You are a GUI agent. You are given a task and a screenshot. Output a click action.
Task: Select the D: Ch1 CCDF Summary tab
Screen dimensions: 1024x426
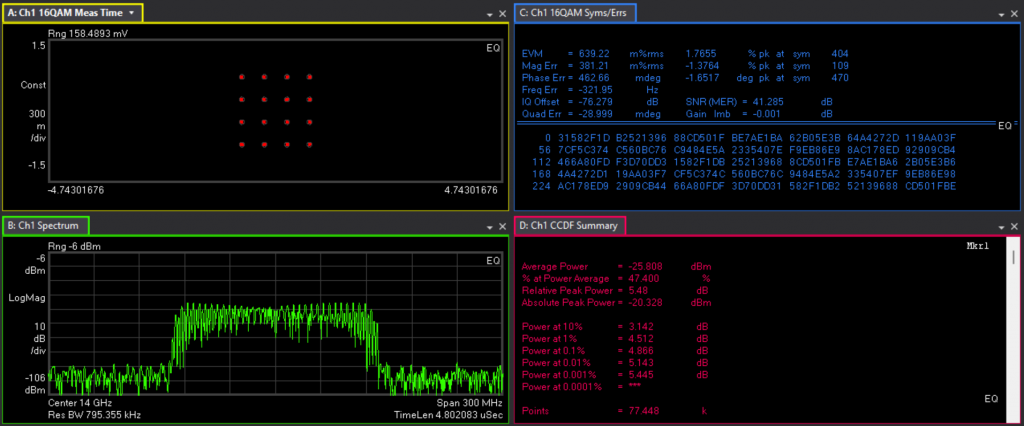tap(570, 226)
